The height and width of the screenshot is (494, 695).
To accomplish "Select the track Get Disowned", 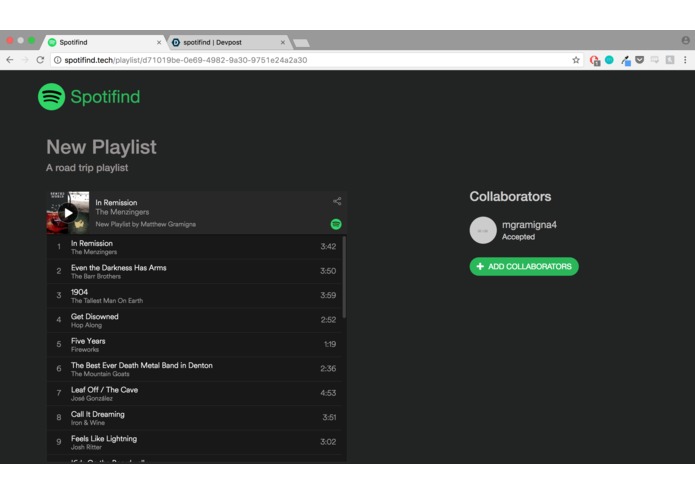I will [194, 320].
